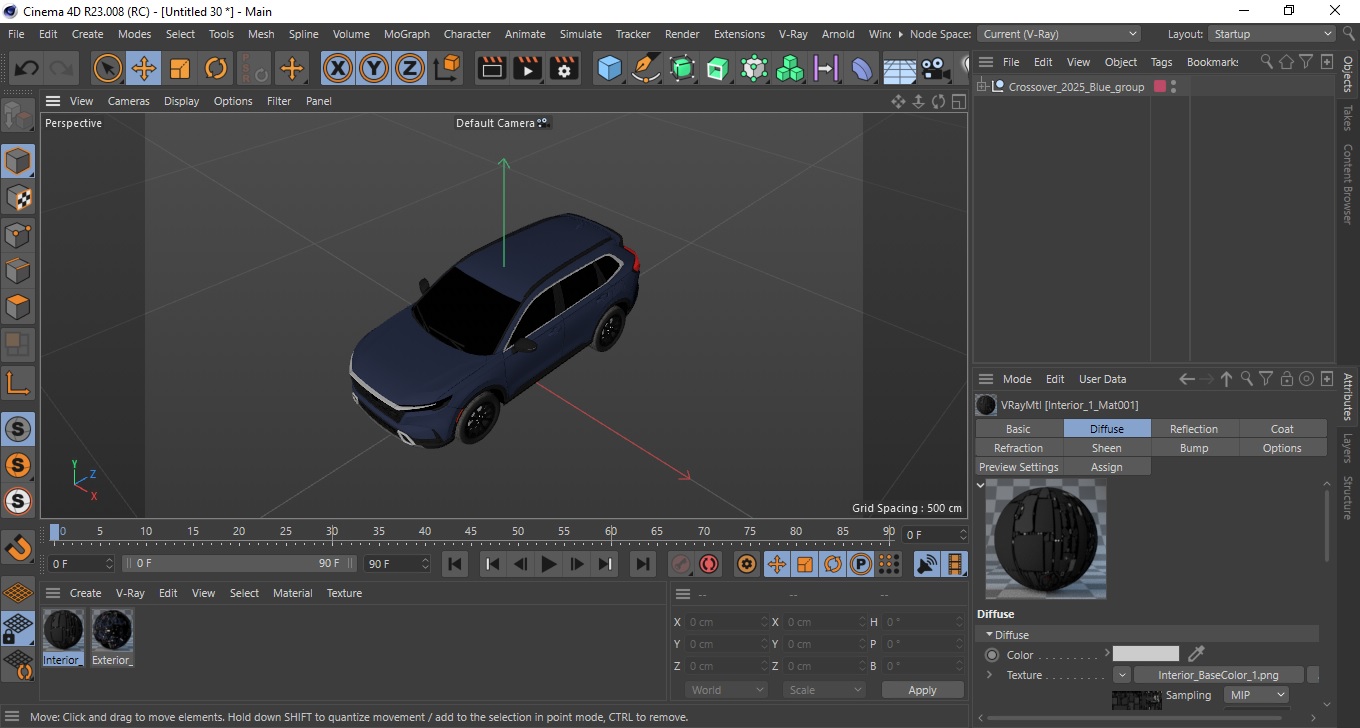This screenshot has height=728, width=1360.
Task: Switch the coordinate system icon
Action: pos(447,69)
